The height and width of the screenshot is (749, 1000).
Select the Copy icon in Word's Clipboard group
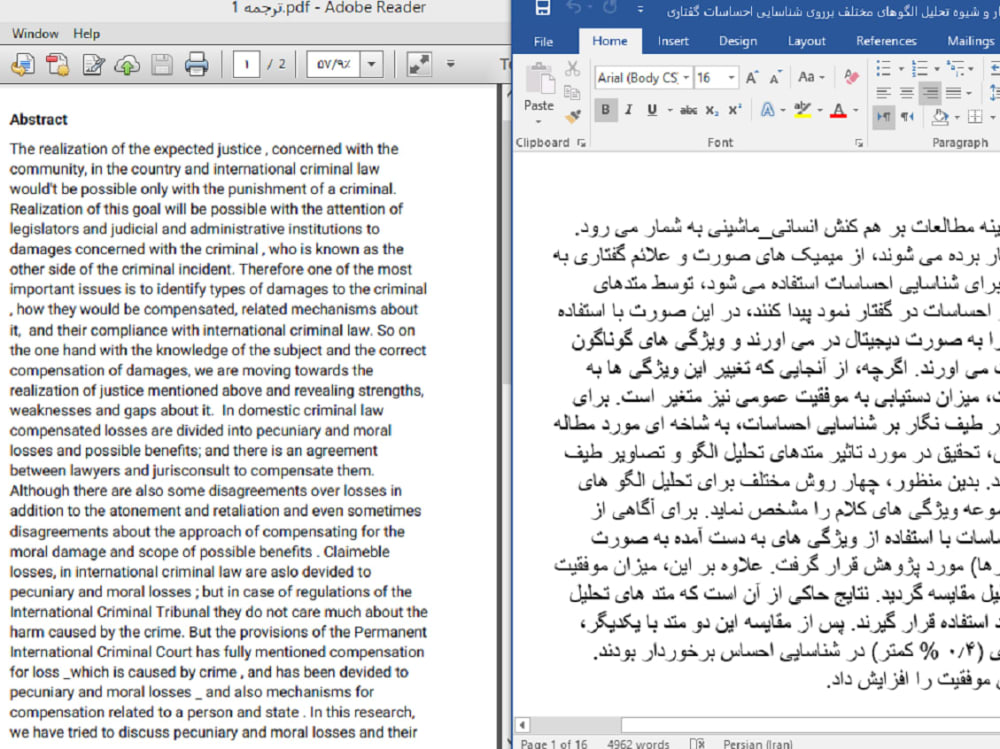(570, 92)
